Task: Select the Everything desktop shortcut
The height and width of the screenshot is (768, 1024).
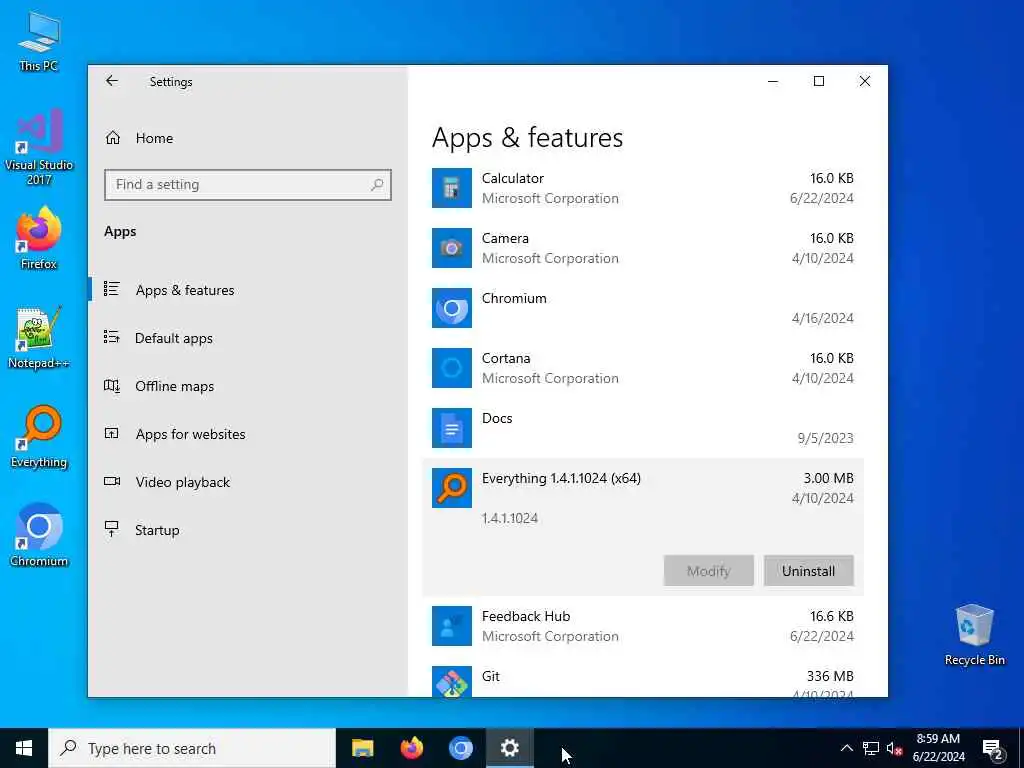Action: coord(39,437)
